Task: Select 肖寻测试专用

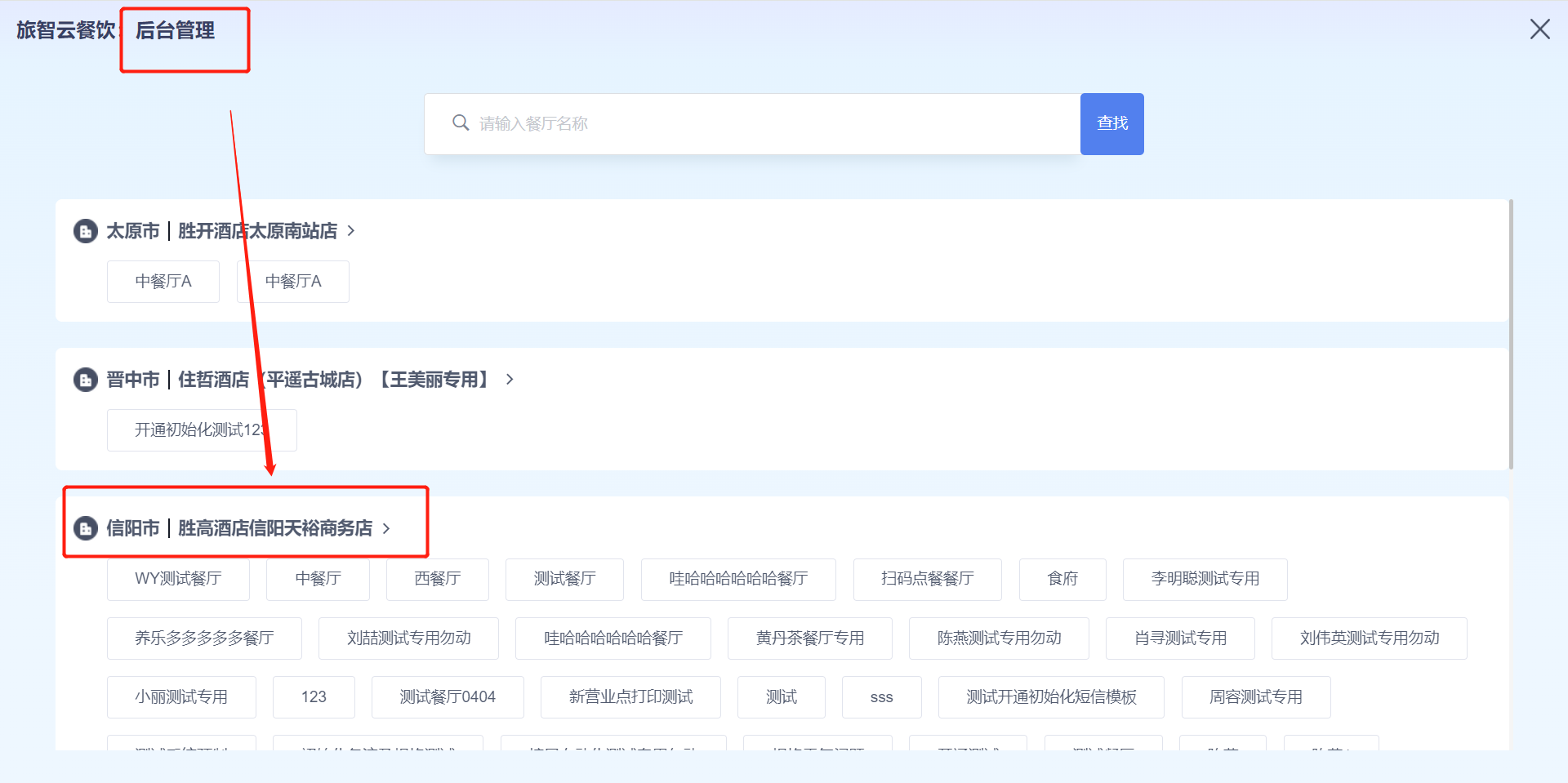Action: click(1180, 638)
